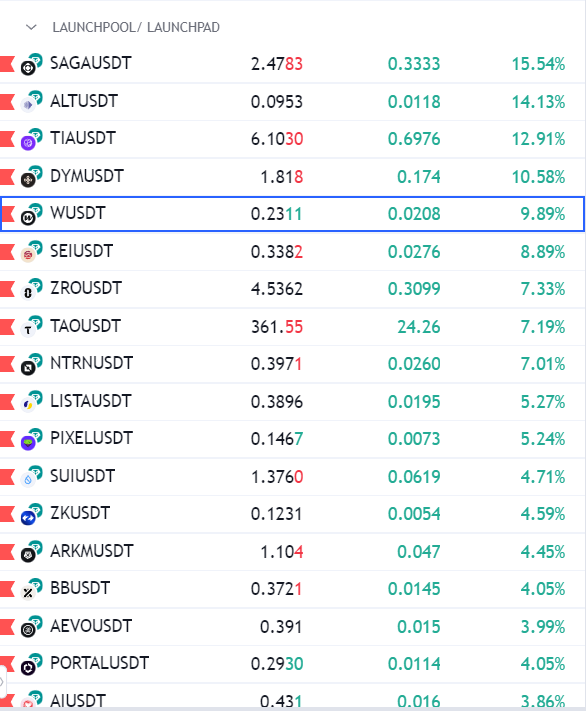587x711 pixels.
Task: Click the TAOUSDT last price 361.55
Action: [277, 327]
